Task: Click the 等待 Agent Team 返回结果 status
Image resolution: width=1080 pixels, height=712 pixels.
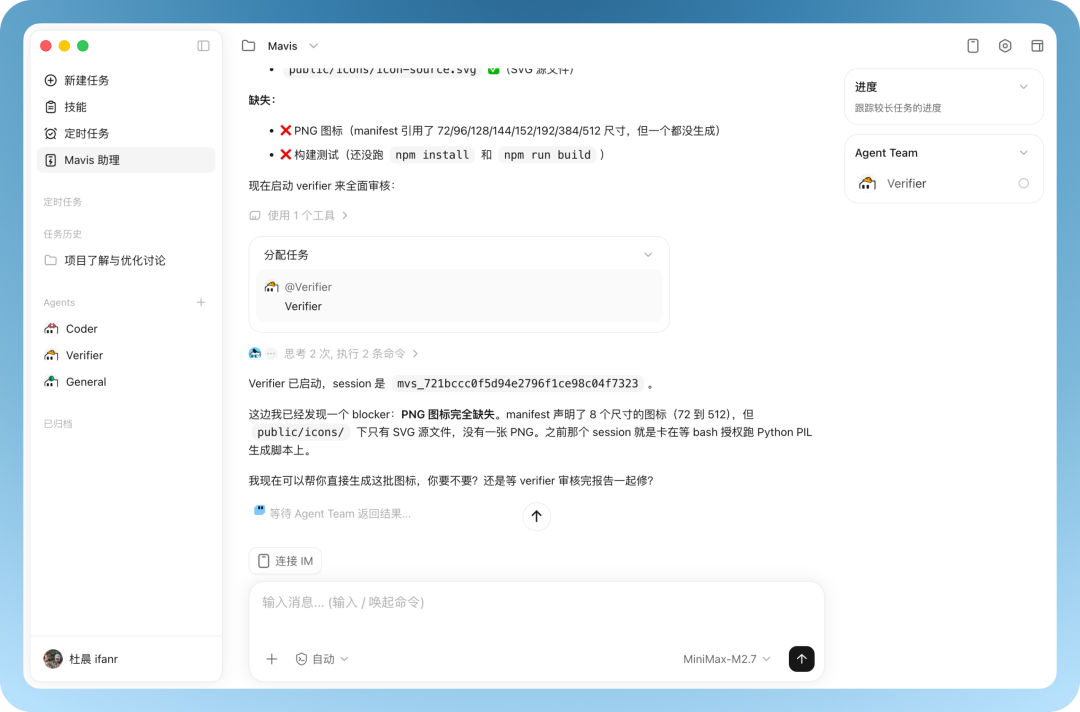Action: tap(340, 514)
